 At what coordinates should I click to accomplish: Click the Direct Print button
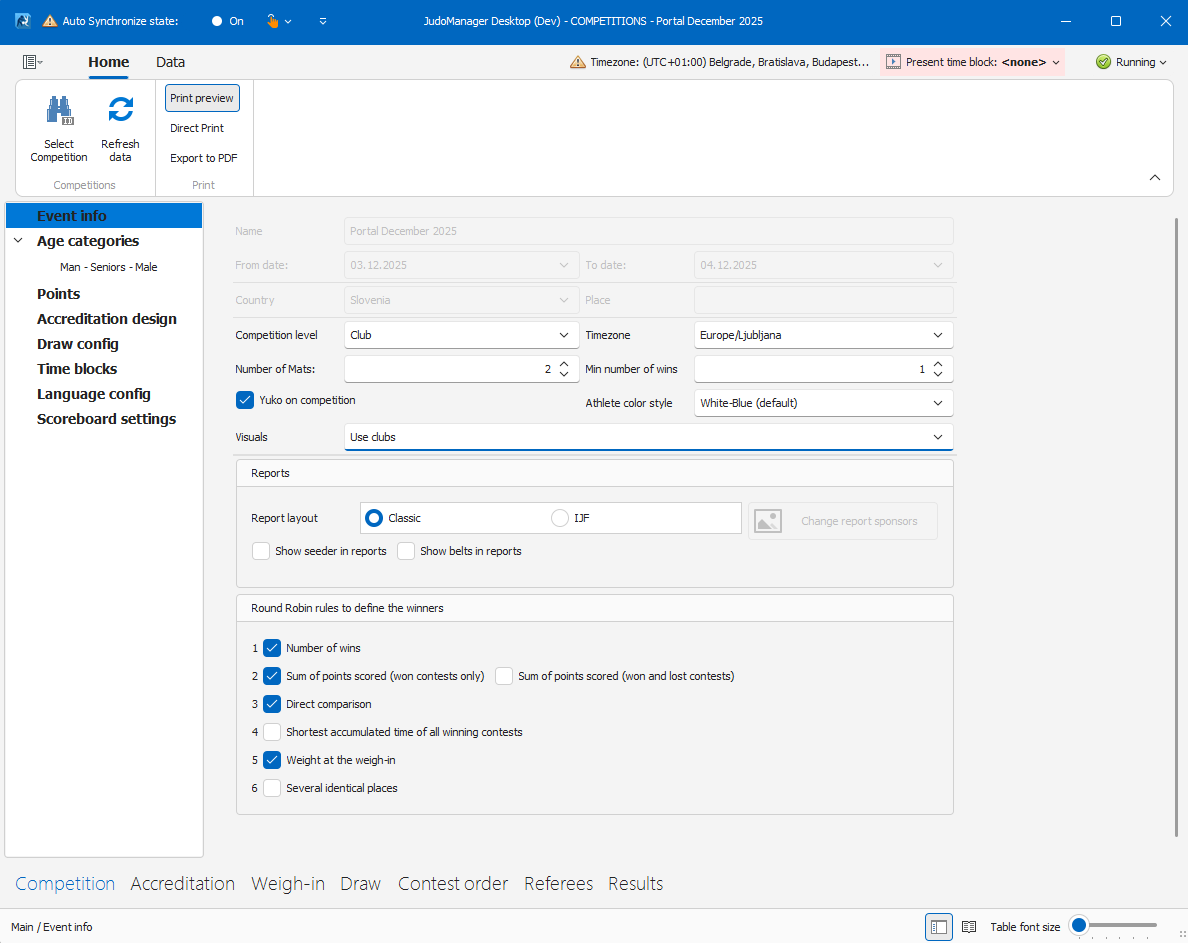(x=197, y=128)
